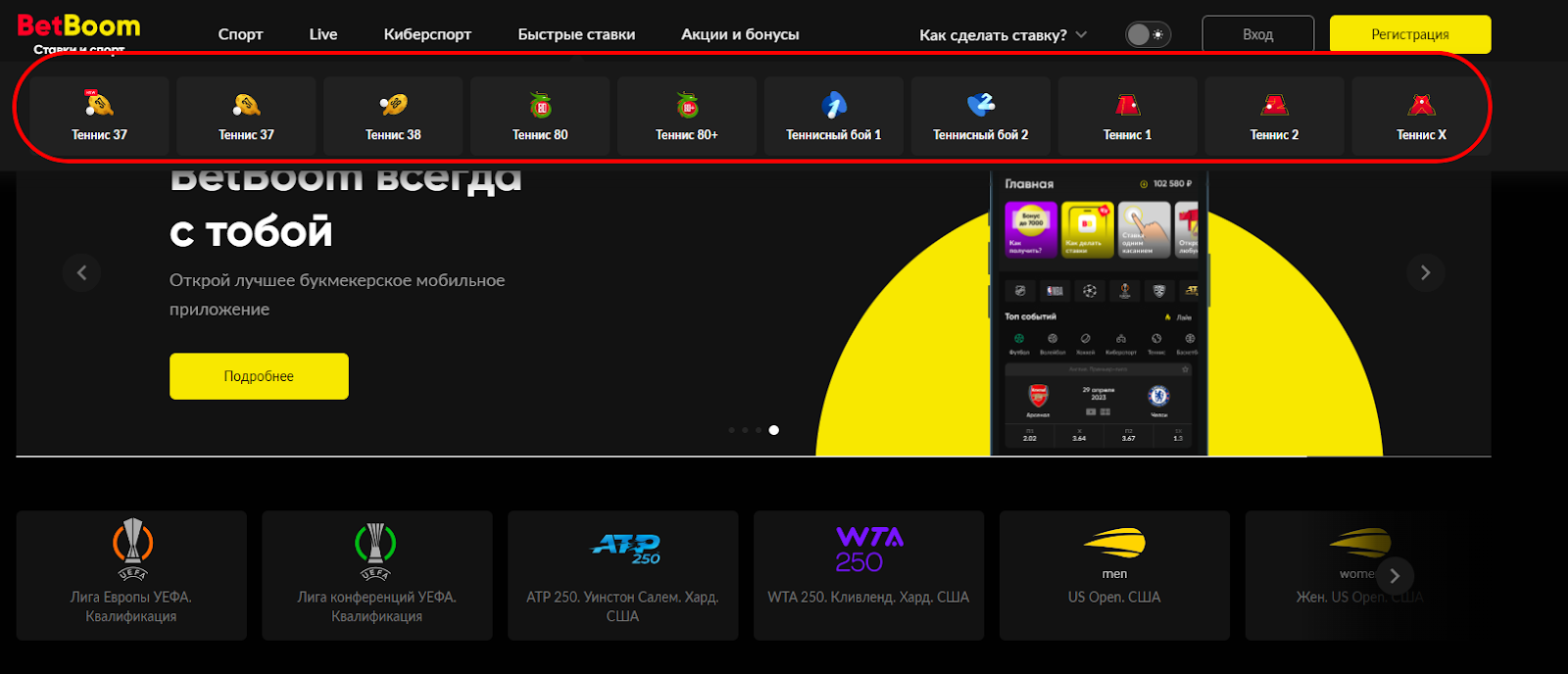The width and height of the screenshot is (1568, 674).
Task: Open men US Open. США card
Action: pos(1114,575)
